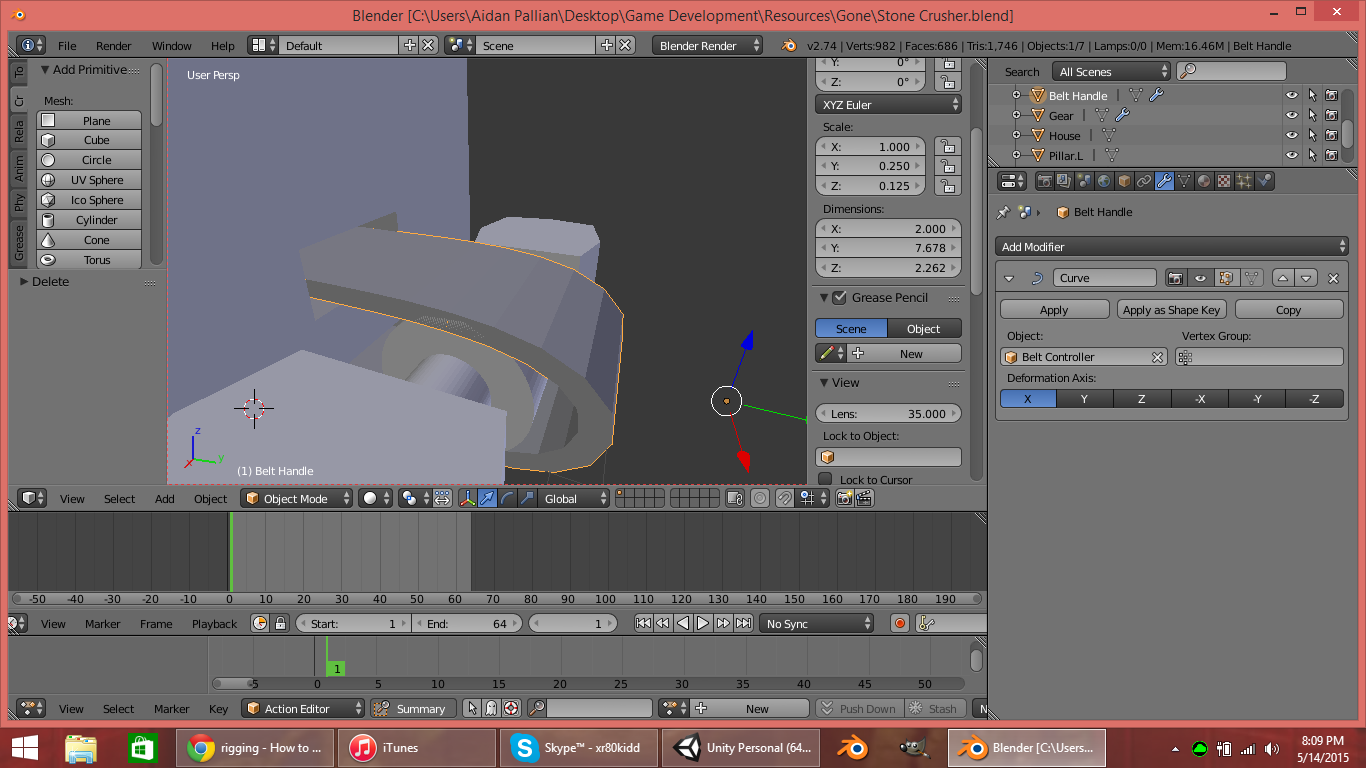
Task: Click the OpenGL render image camera icon
Action: 844,498
